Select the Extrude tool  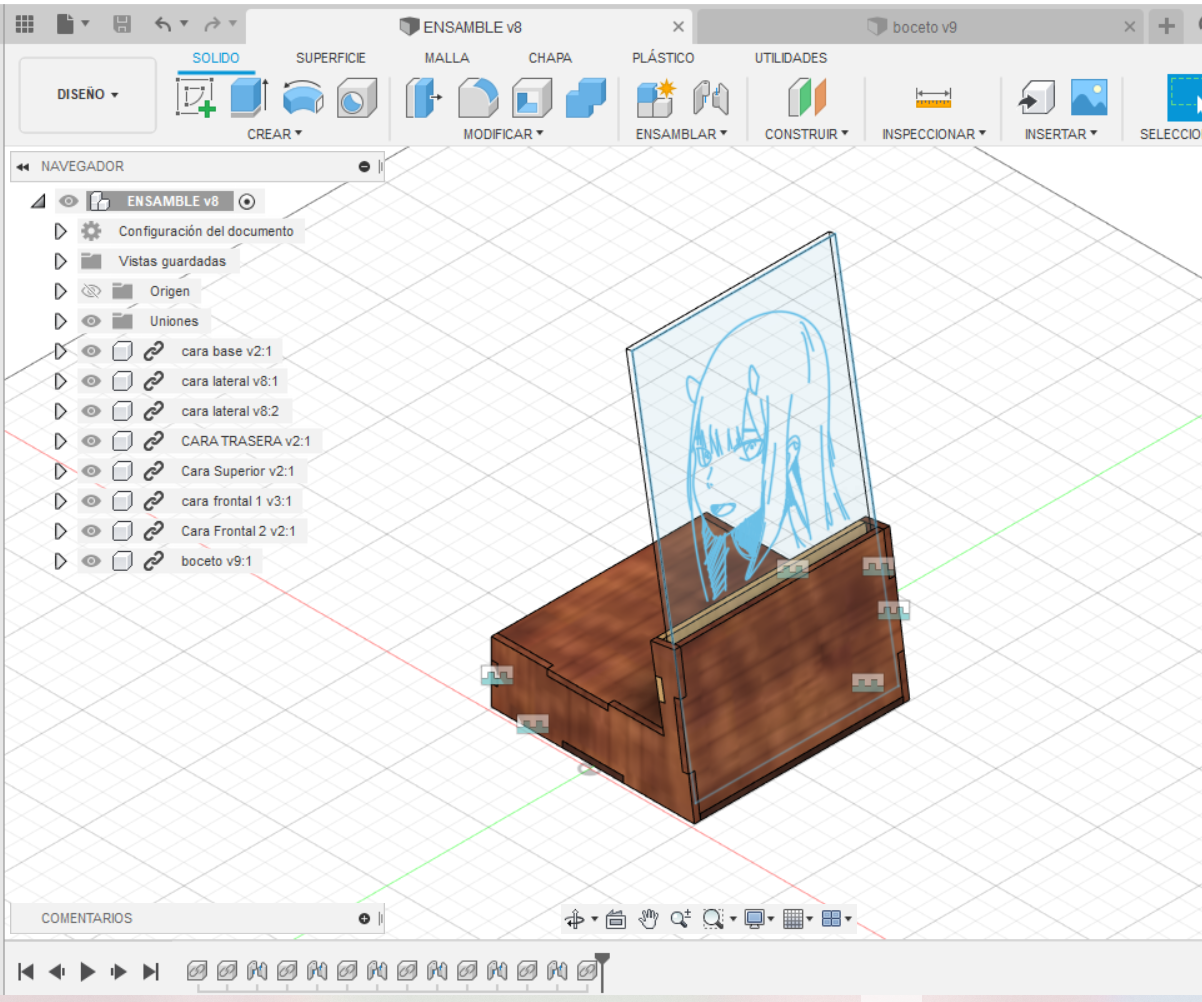coord(249,98)
